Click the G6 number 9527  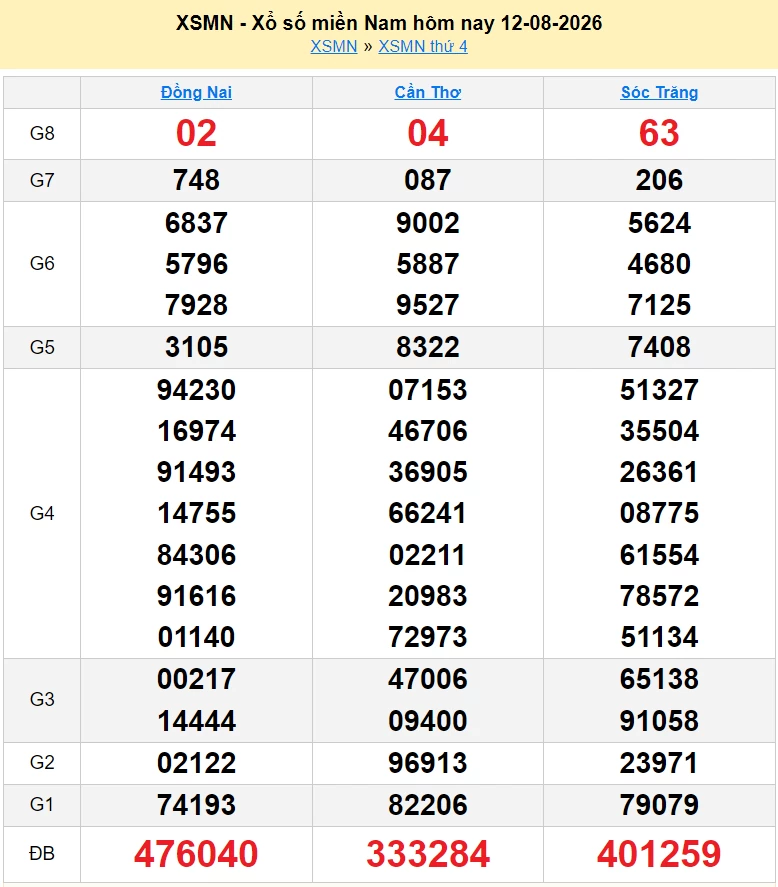click(428, 305)
